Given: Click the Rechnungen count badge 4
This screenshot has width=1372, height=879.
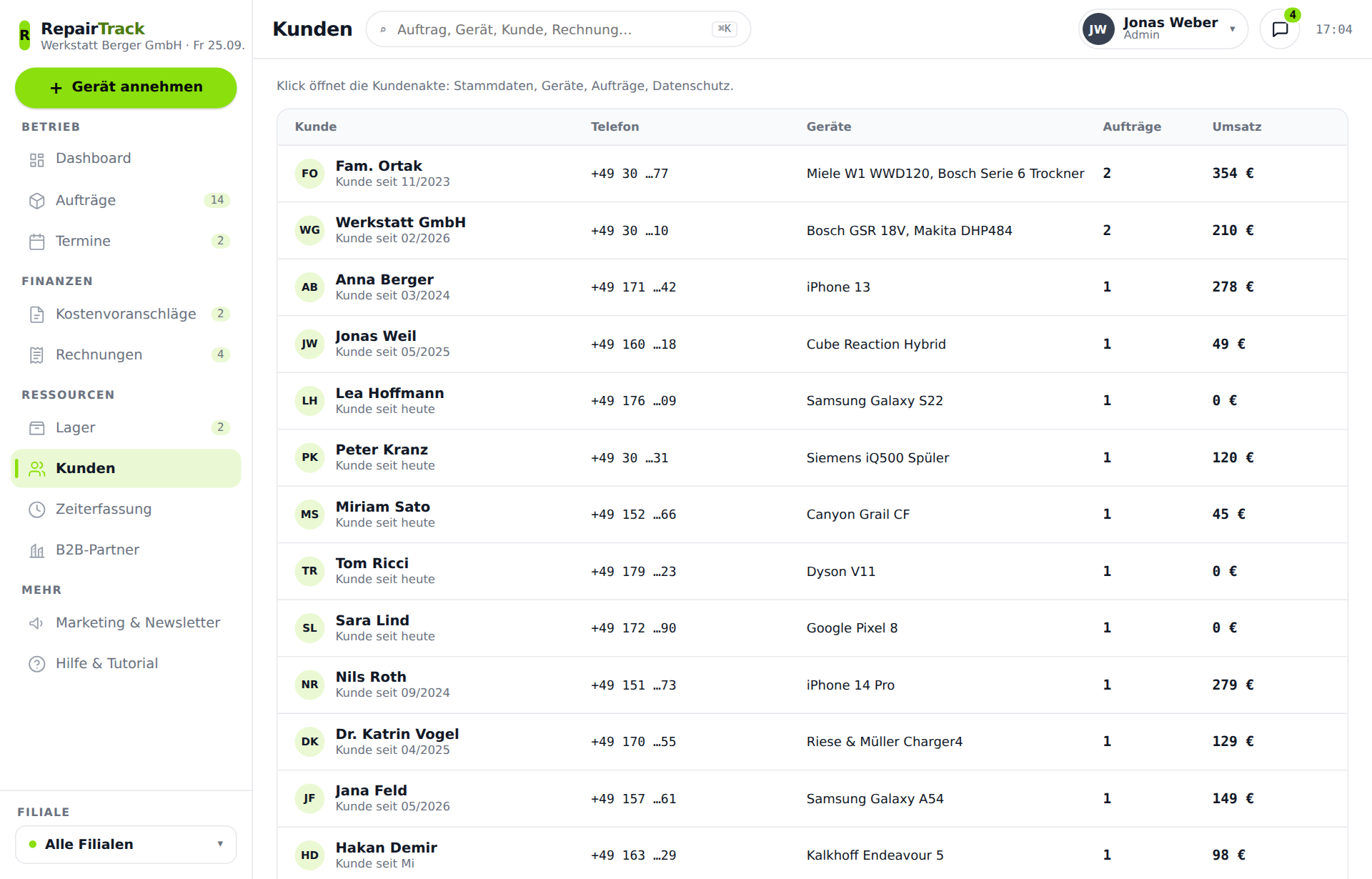Looking at the screenshot, I should click(221, 355).
